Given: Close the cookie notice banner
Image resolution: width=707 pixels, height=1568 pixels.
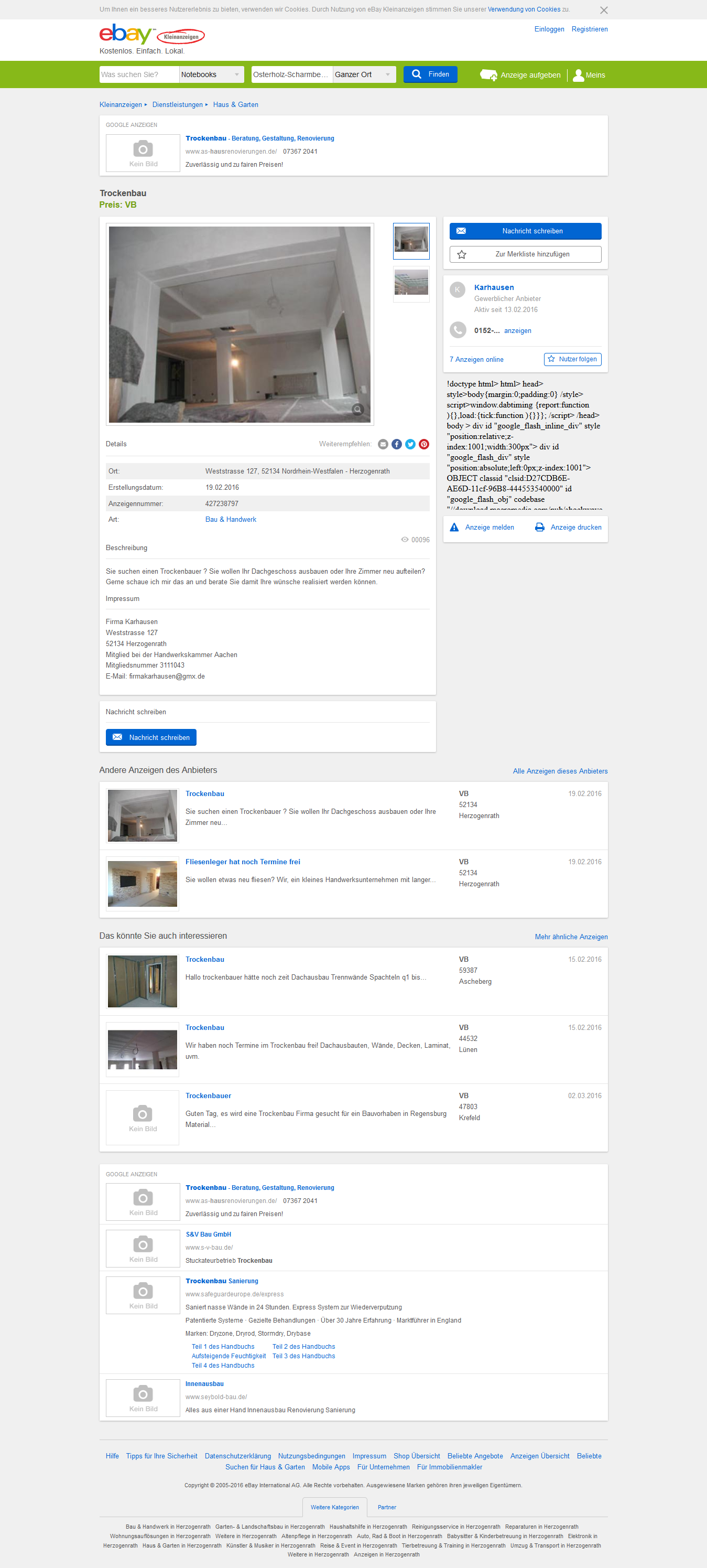Looking at the screenshot, I should (603, 10).
